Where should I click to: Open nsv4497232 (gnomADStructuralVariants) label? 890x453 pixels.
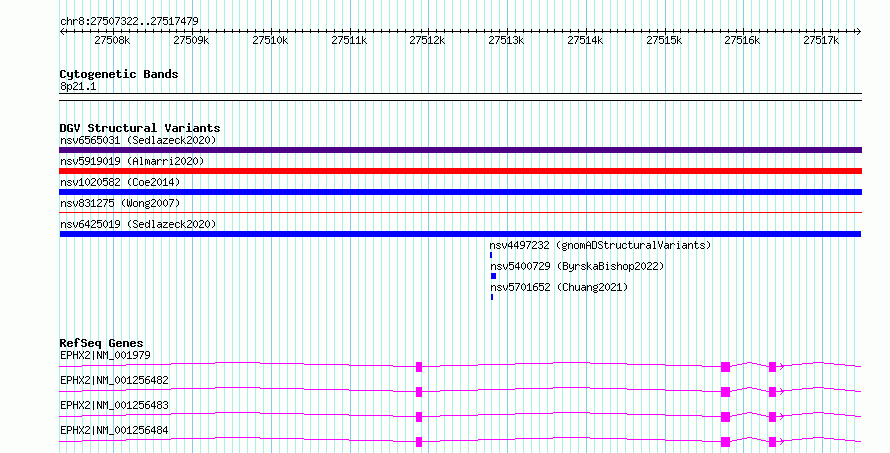(x=600, y=245)
